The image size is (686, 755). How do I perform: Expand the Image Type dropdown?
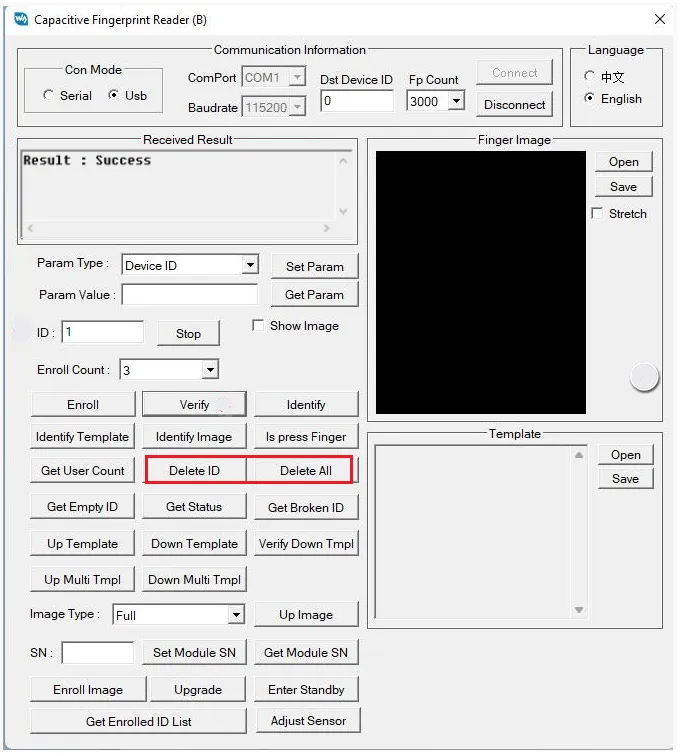(236, 614)
